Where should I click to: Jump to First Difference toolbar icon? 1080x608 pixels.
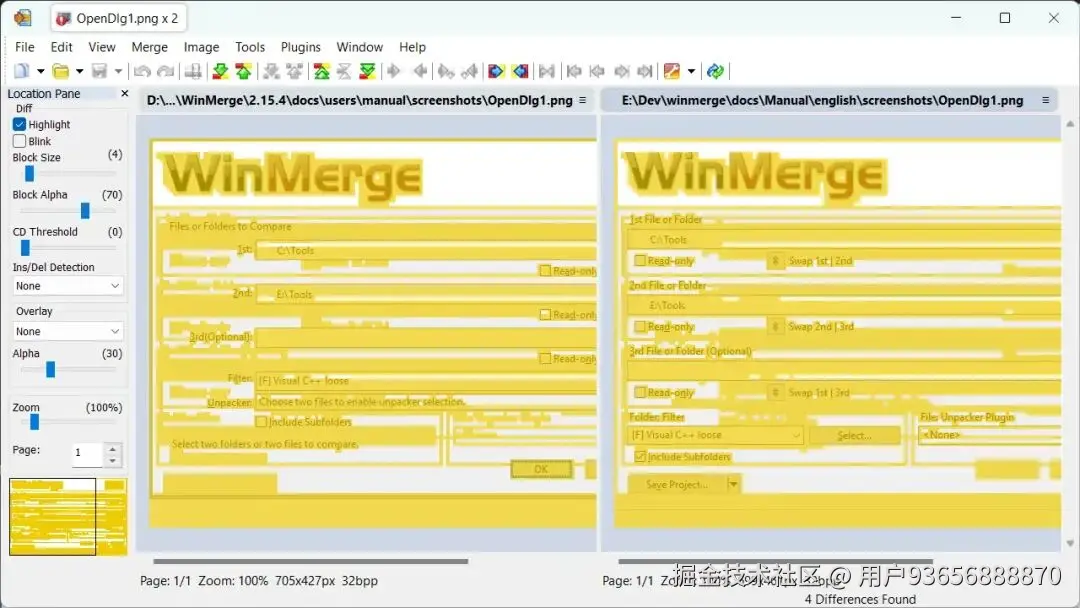click(321, 71)
